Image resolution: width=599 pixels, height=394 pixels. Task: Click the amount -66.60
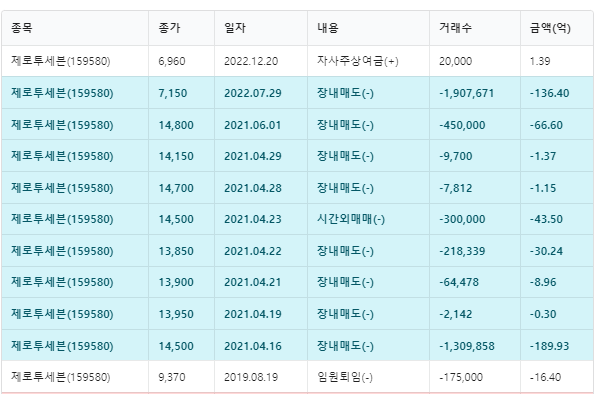(x=546, y=125)
